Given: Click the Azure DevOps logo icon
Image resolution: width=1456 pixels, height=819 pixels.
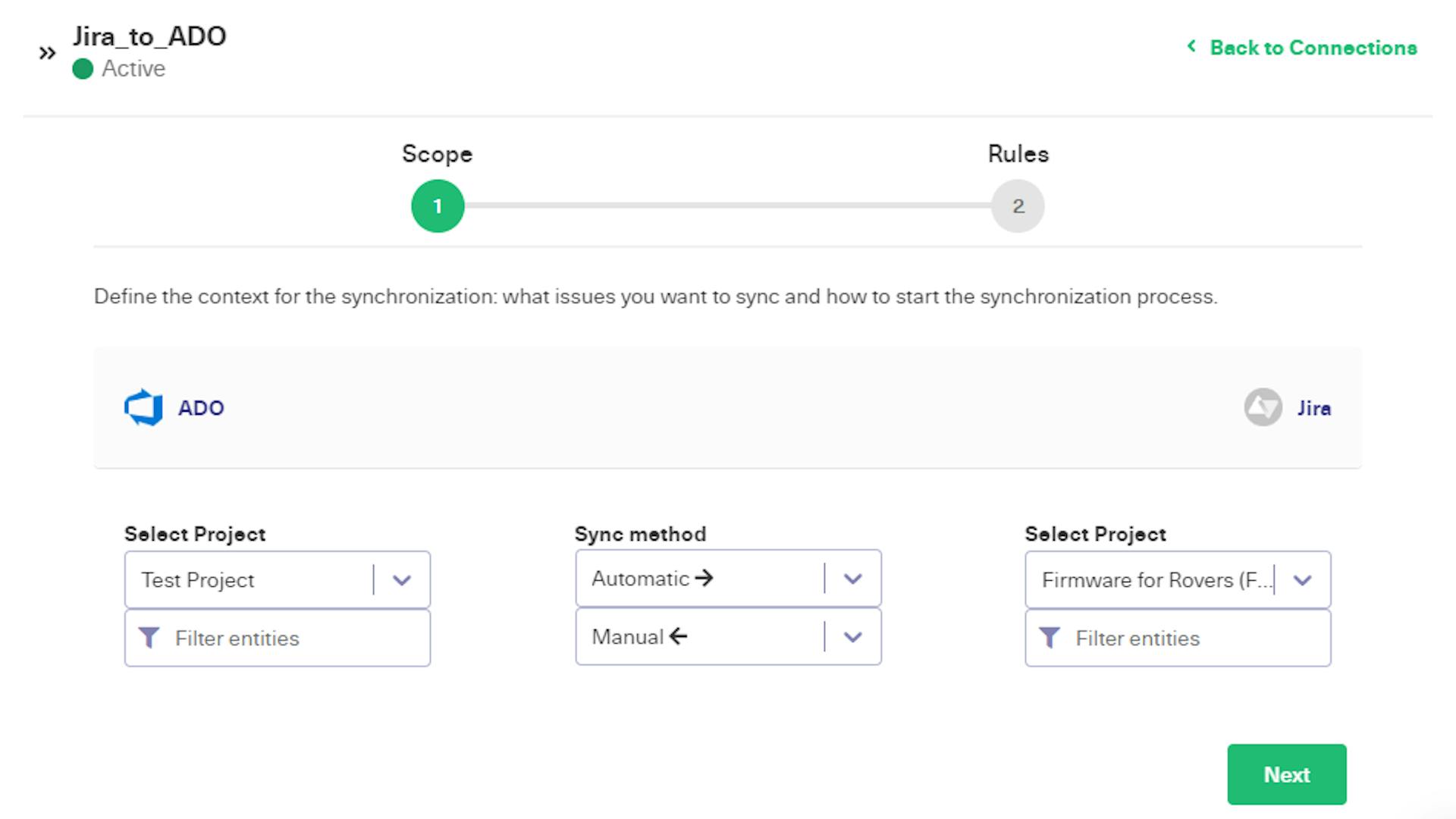Looking at the screenshot, I should click(x=143, y=408).
